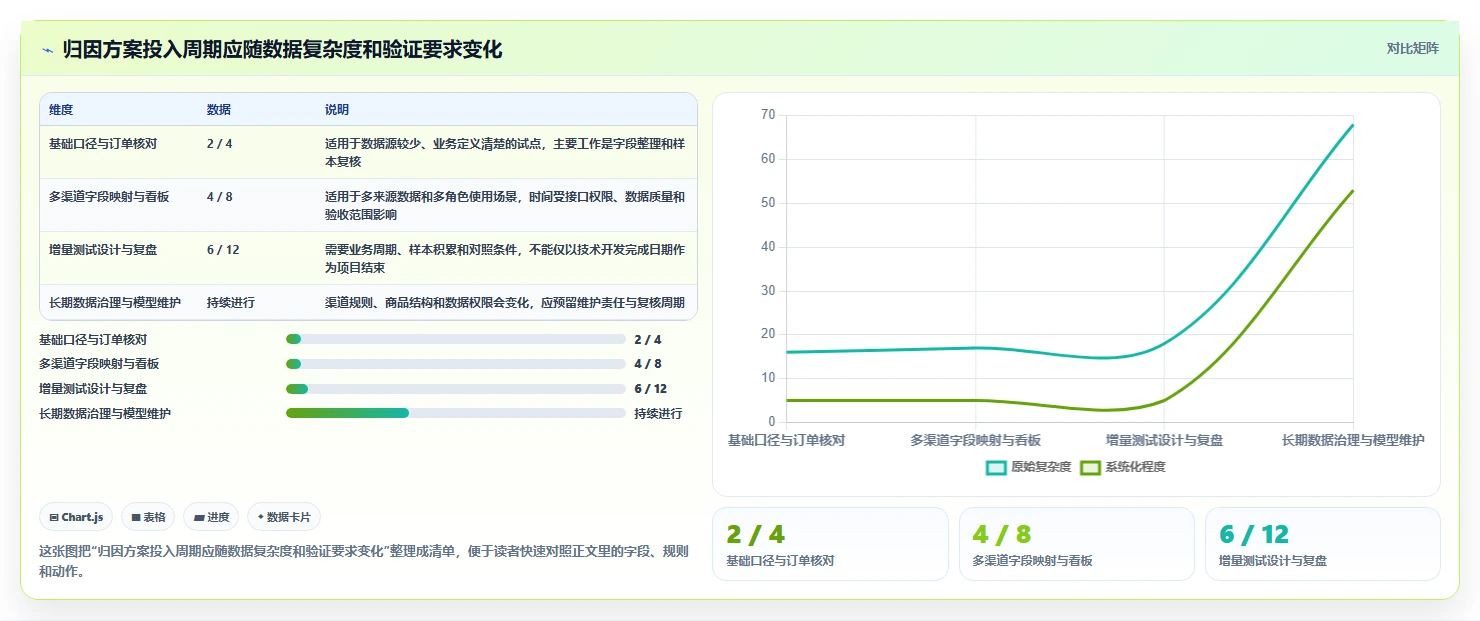The width and height of the screenshot is (1480, 621).
Task: Click the 系统化程度 legend text
Action: 1135,467
